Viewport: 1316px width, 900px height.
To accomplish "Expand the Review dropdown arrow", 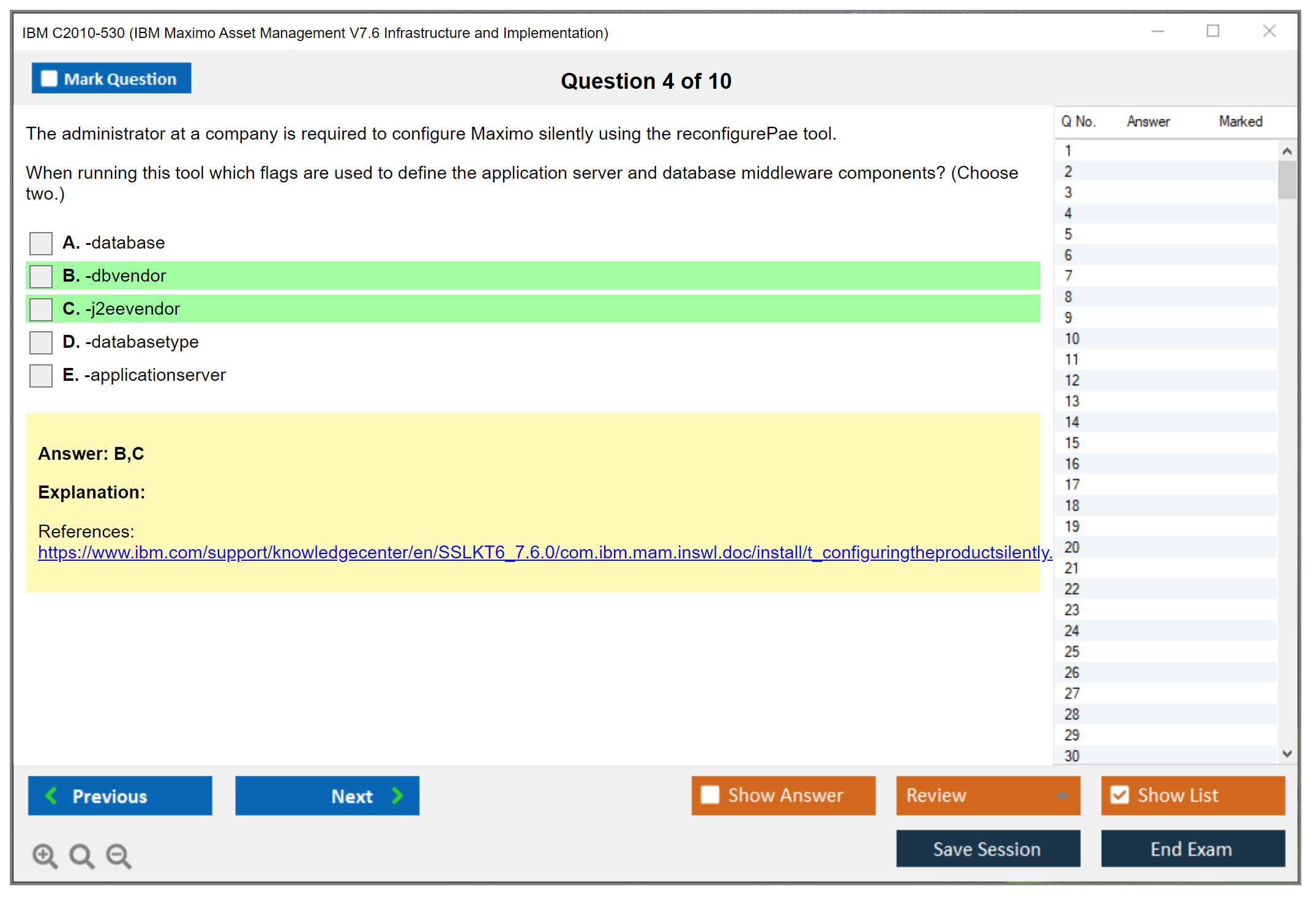I will [x=1062, y=795].
